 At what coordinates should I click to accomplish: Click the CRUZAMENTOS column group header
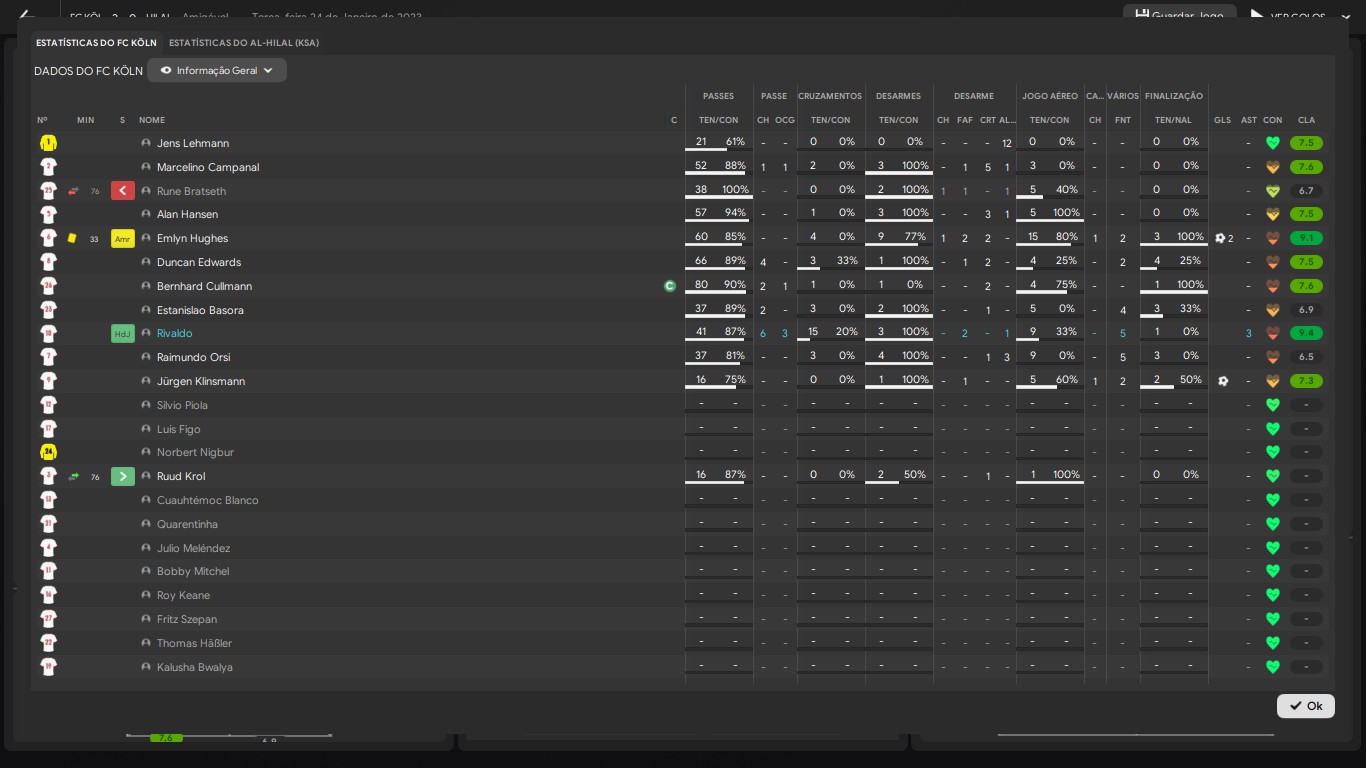830,96
